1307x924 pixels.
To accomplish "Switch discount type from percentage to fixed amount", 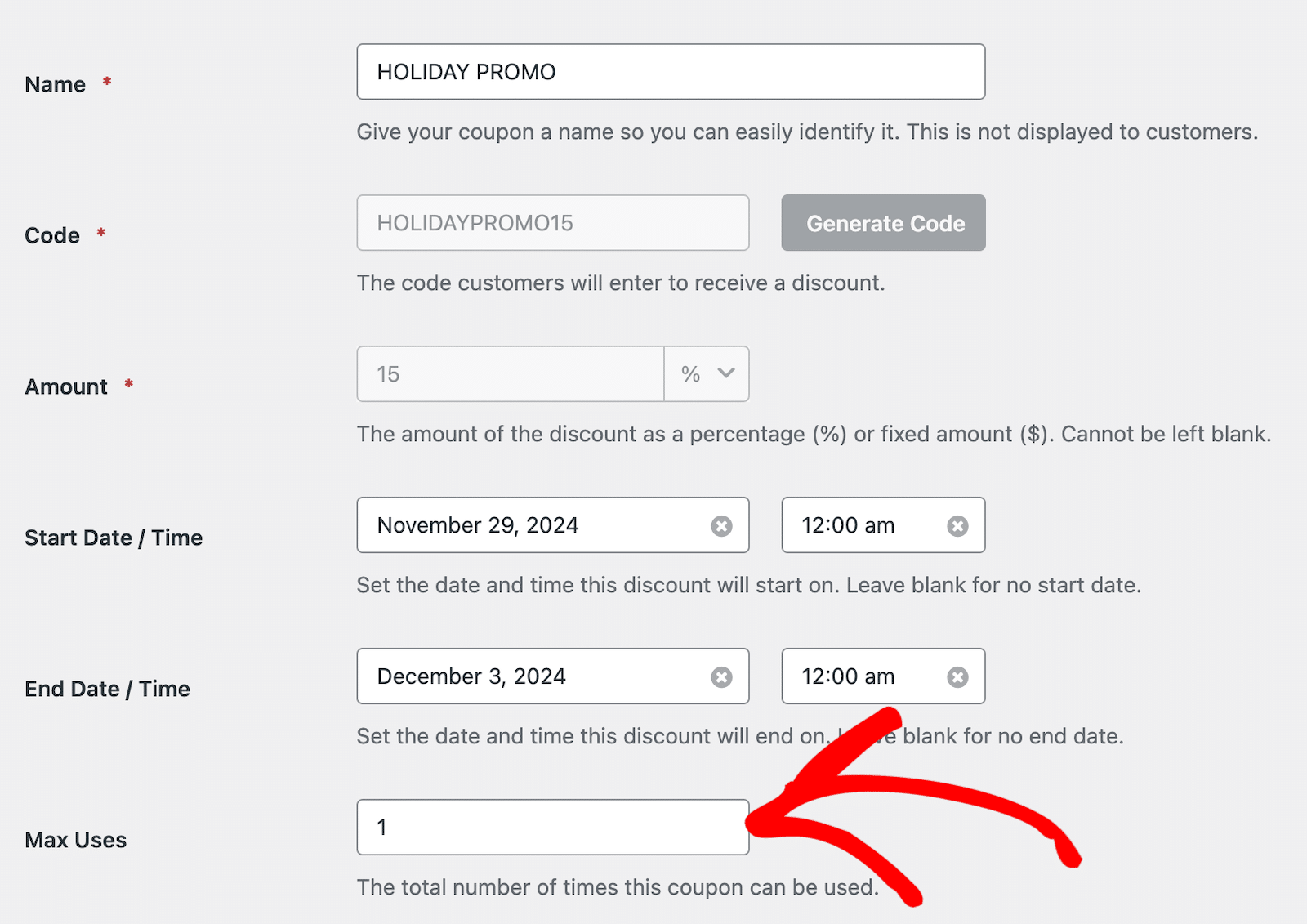I will [706, 374].
